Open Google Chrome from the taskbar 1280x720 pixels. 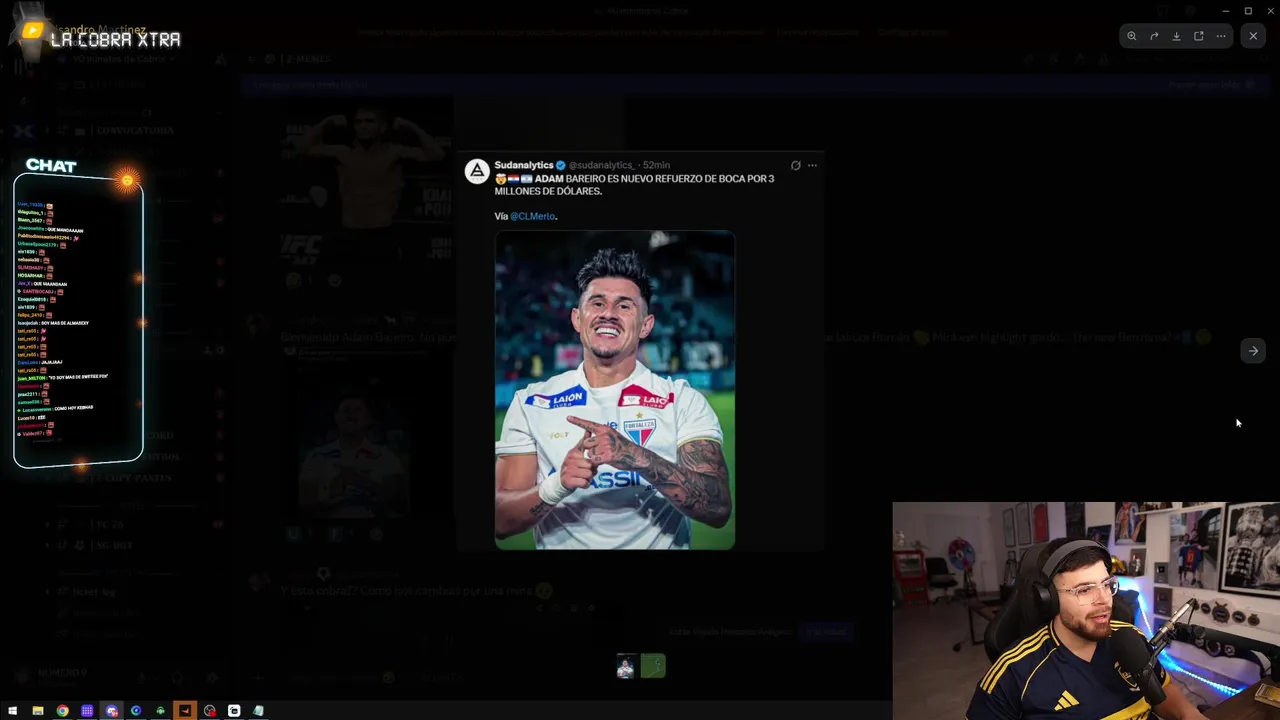(x=62, y=711)
